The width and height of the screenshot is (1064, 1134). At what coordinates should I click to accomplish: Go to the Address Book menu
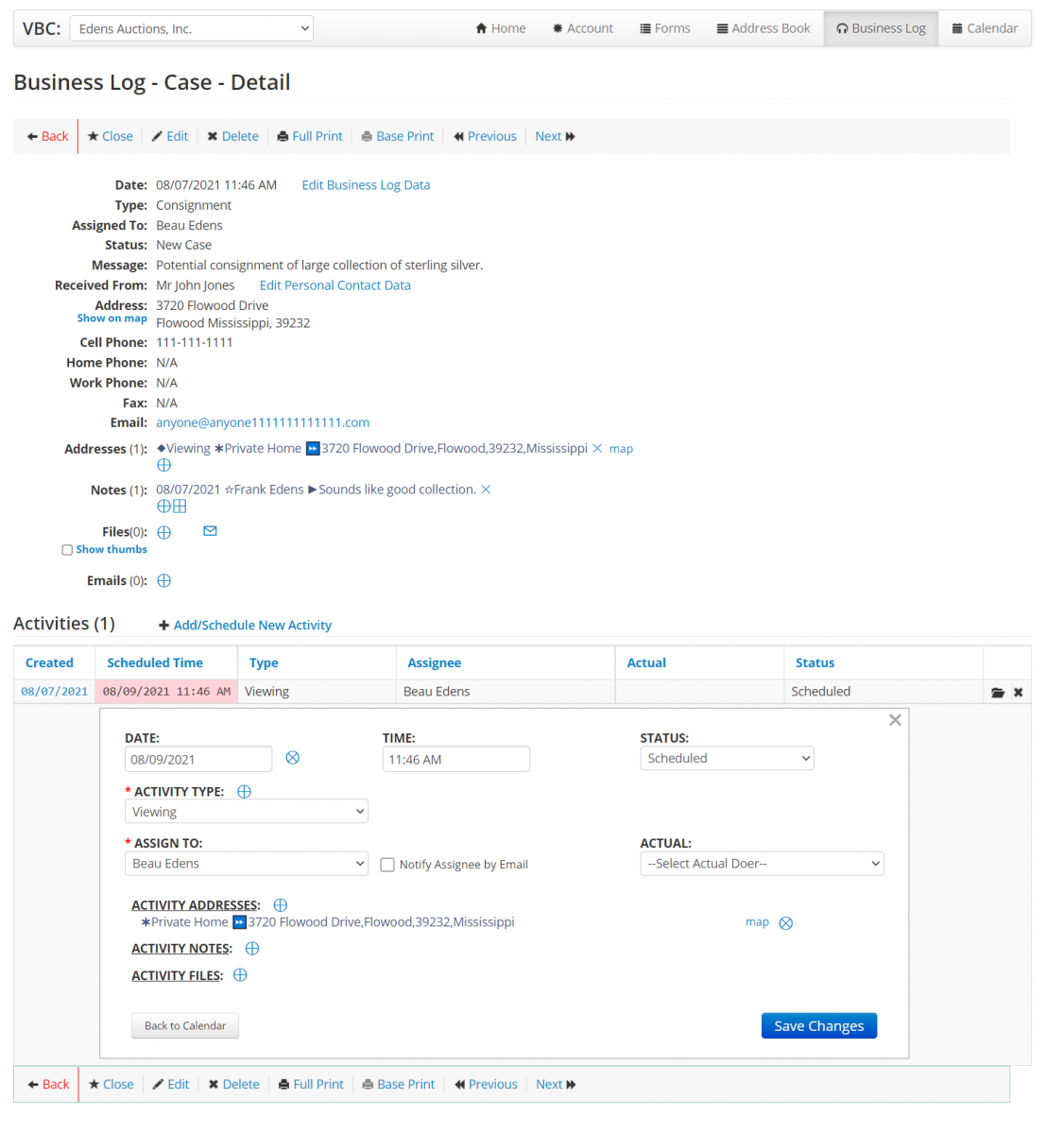click(x=763, y=28)
